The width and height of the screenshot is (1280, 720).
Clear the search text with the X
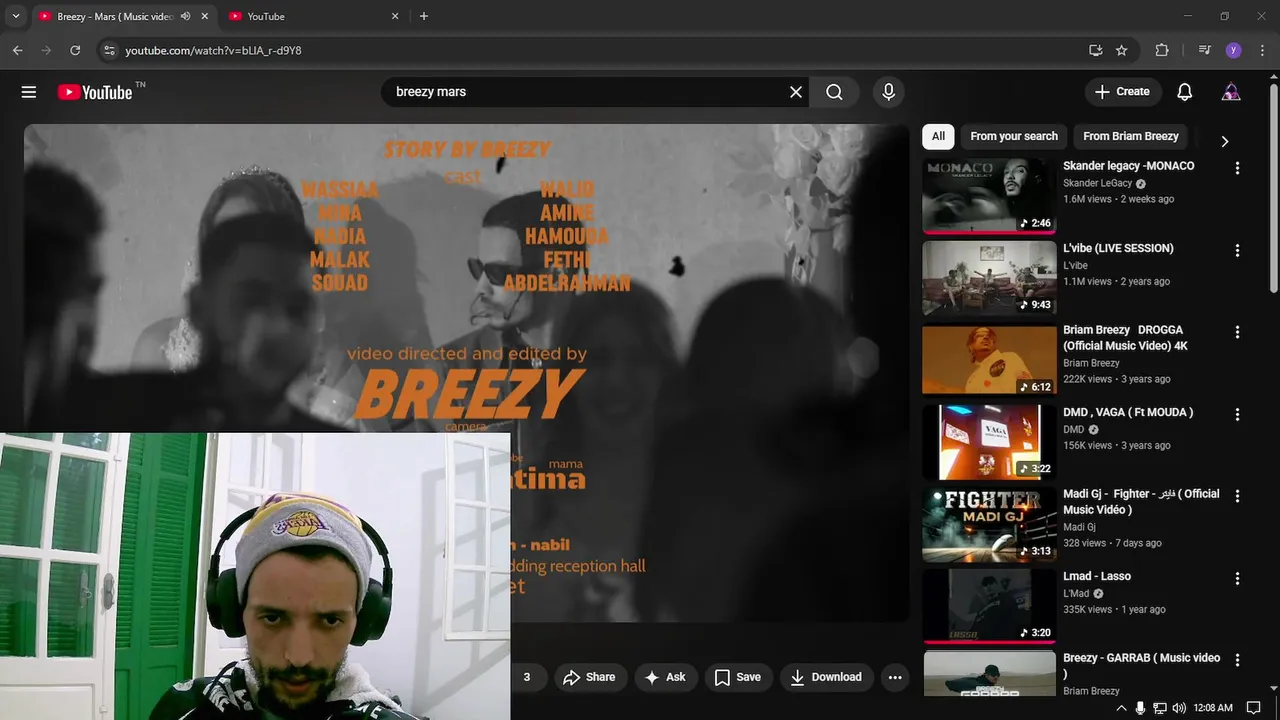coord(796,92)
